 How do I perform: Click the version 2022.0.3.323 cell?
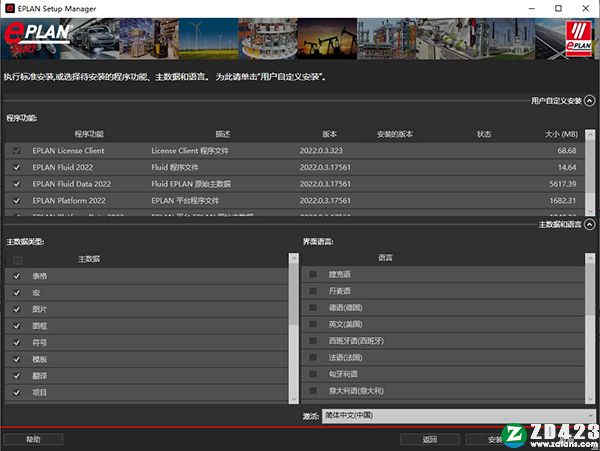(321, 150)
